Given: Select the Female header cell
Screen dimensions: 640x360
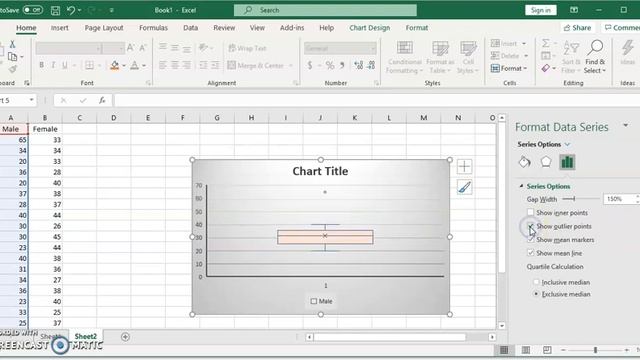Looking at the screenshot, I should point(45,129).
